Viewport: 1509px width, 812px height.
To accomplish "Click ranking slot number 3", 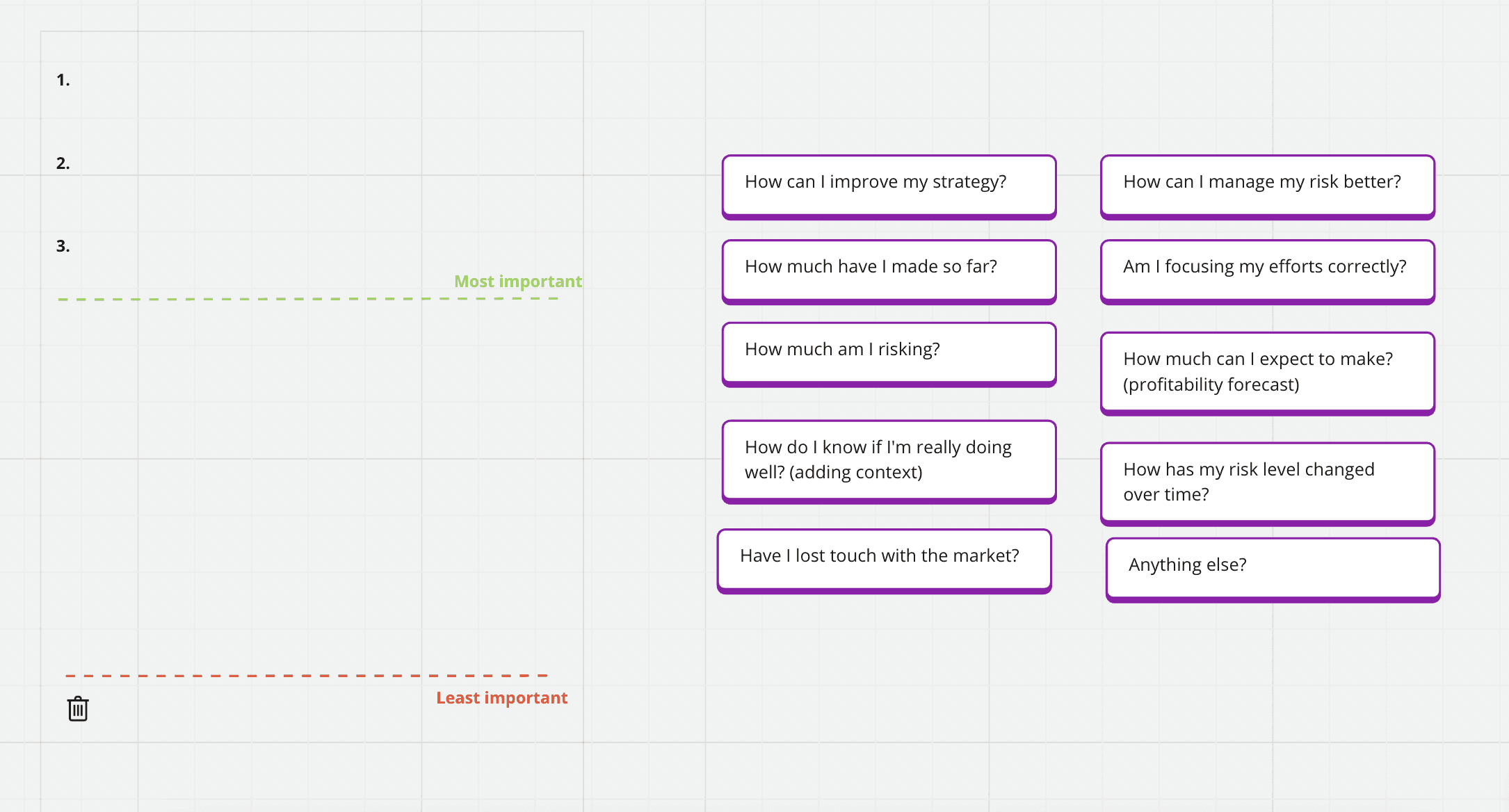I will coord(63,246).
